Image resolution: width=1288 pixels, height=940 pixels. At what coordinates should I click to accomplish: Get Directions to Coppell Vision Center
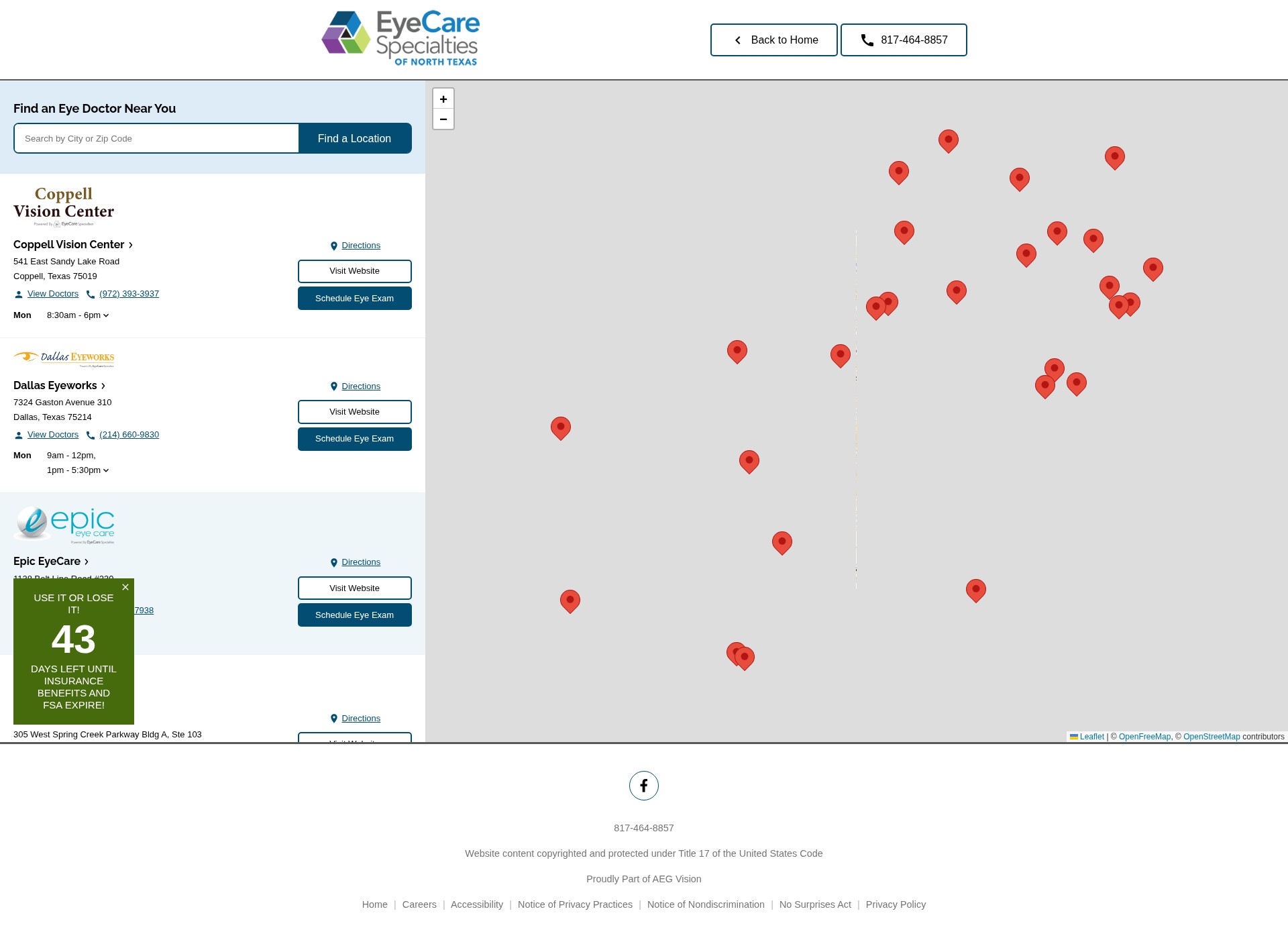pos(355,246)
